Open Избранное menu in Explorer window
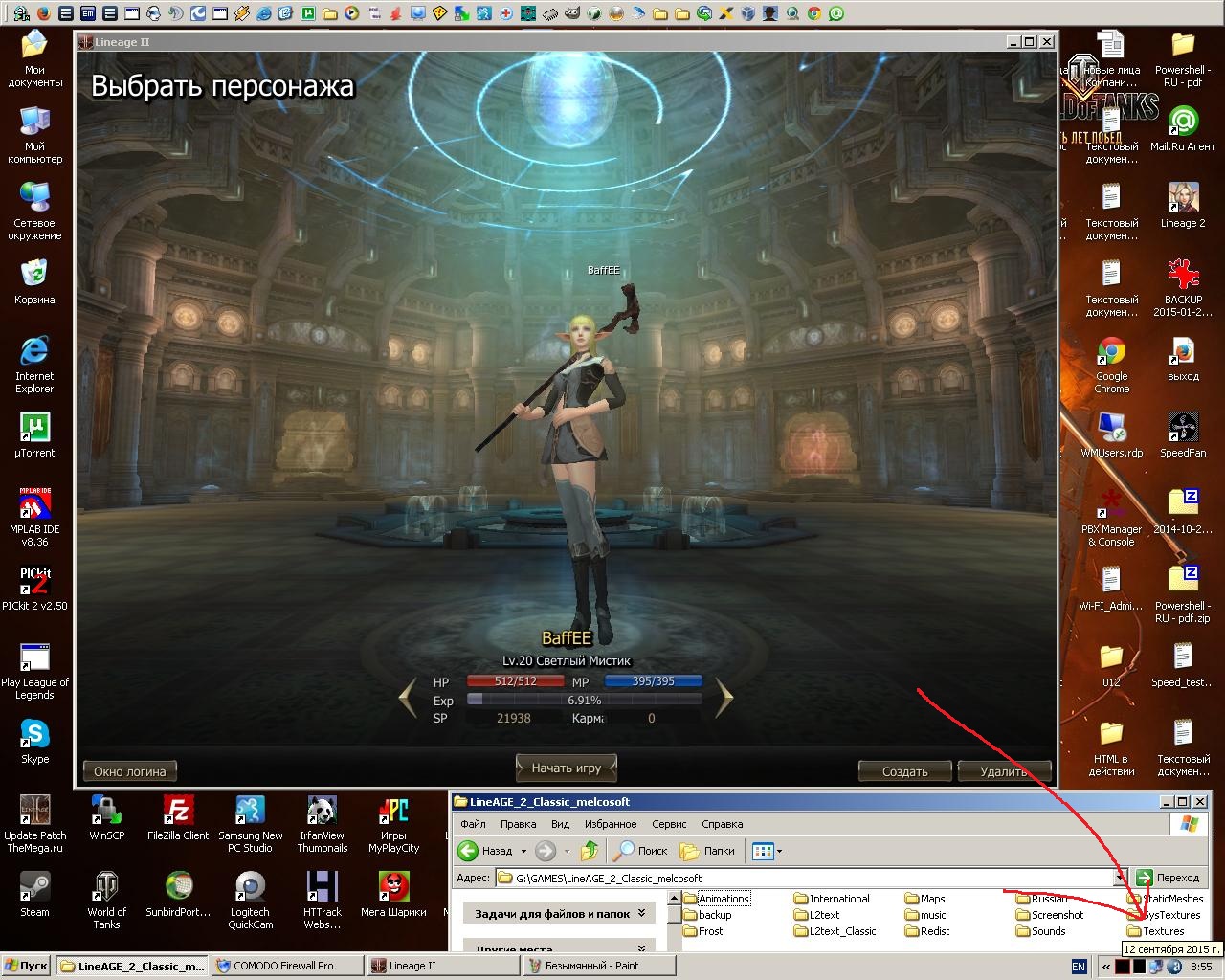1225x980 pixels. [611, 824]
